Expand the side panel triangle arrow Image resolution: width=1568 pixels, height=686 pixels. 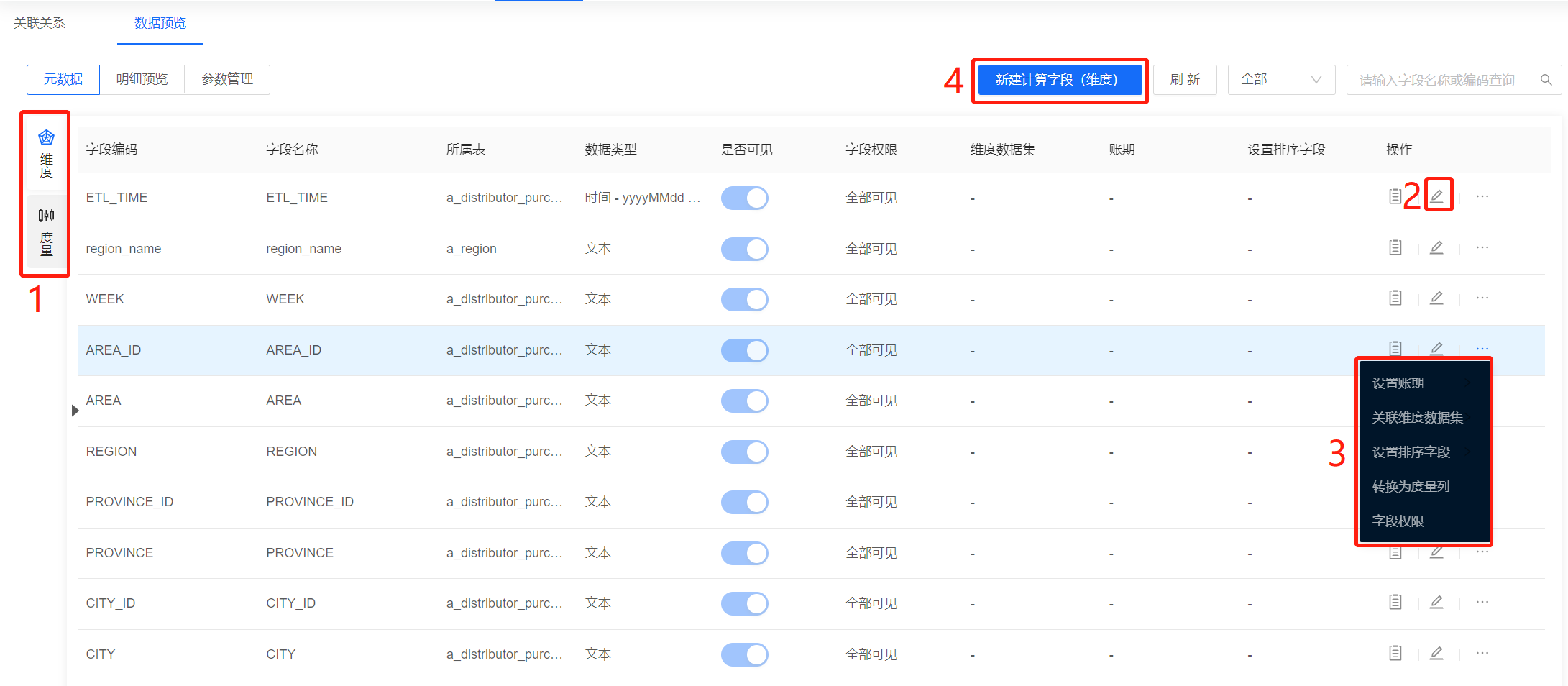(75, 411)
